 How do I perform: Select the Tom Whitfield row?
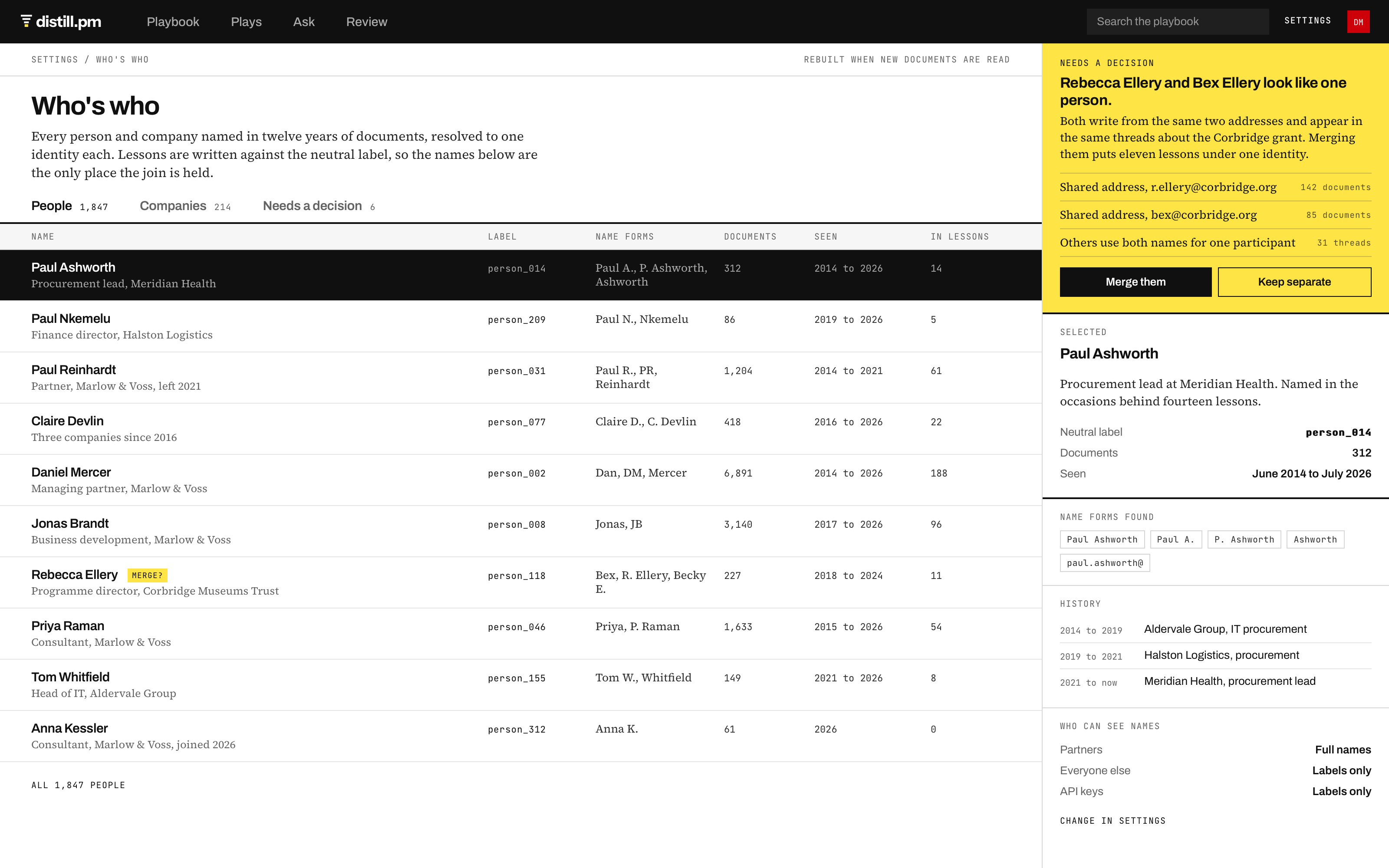pos(520,685)
